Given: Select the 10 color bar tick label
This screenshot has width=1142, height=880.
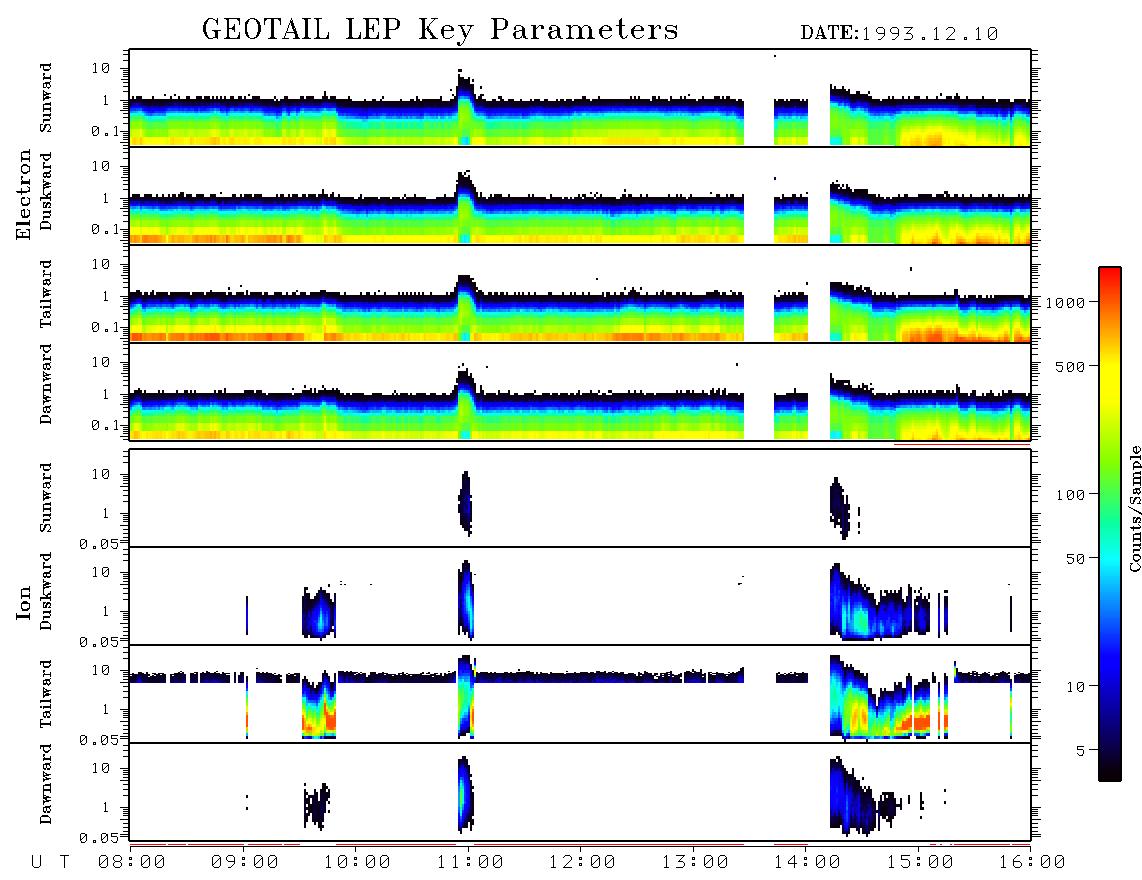Looking at the screenshot, I should (1075, 686).
